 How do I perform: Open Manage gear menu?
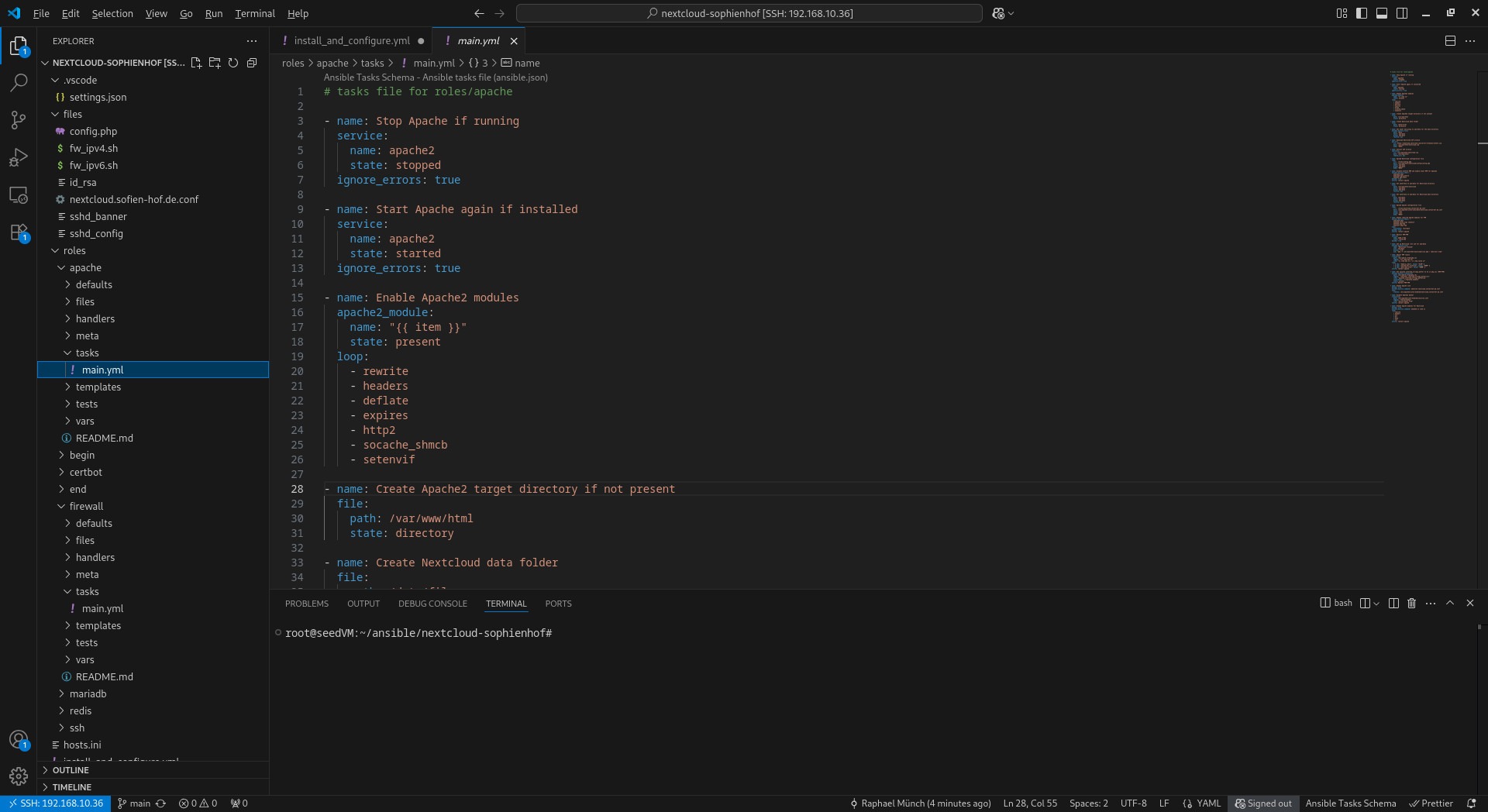click(19, 776)
